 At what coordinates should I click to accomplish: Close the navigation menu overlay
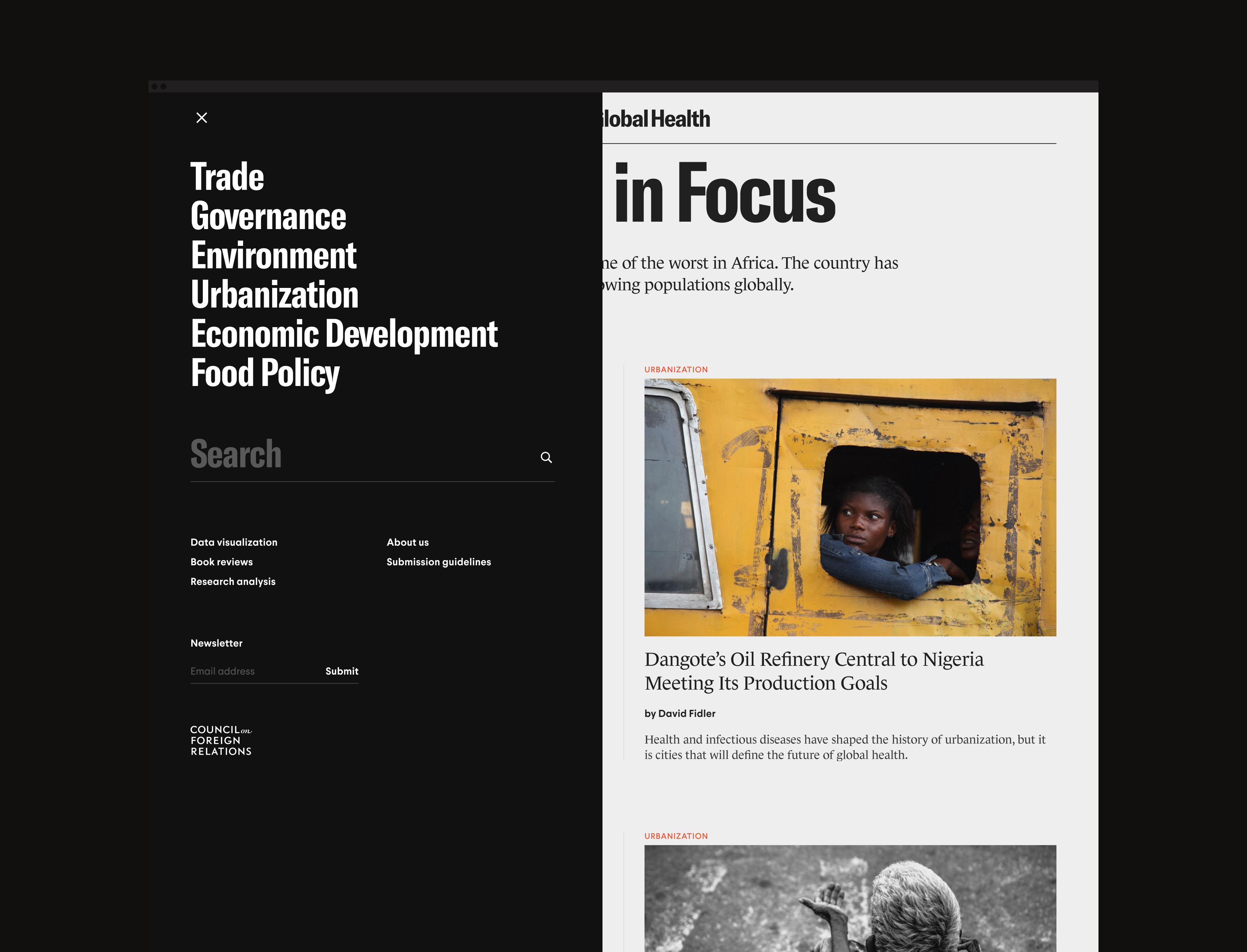point(201,118)
